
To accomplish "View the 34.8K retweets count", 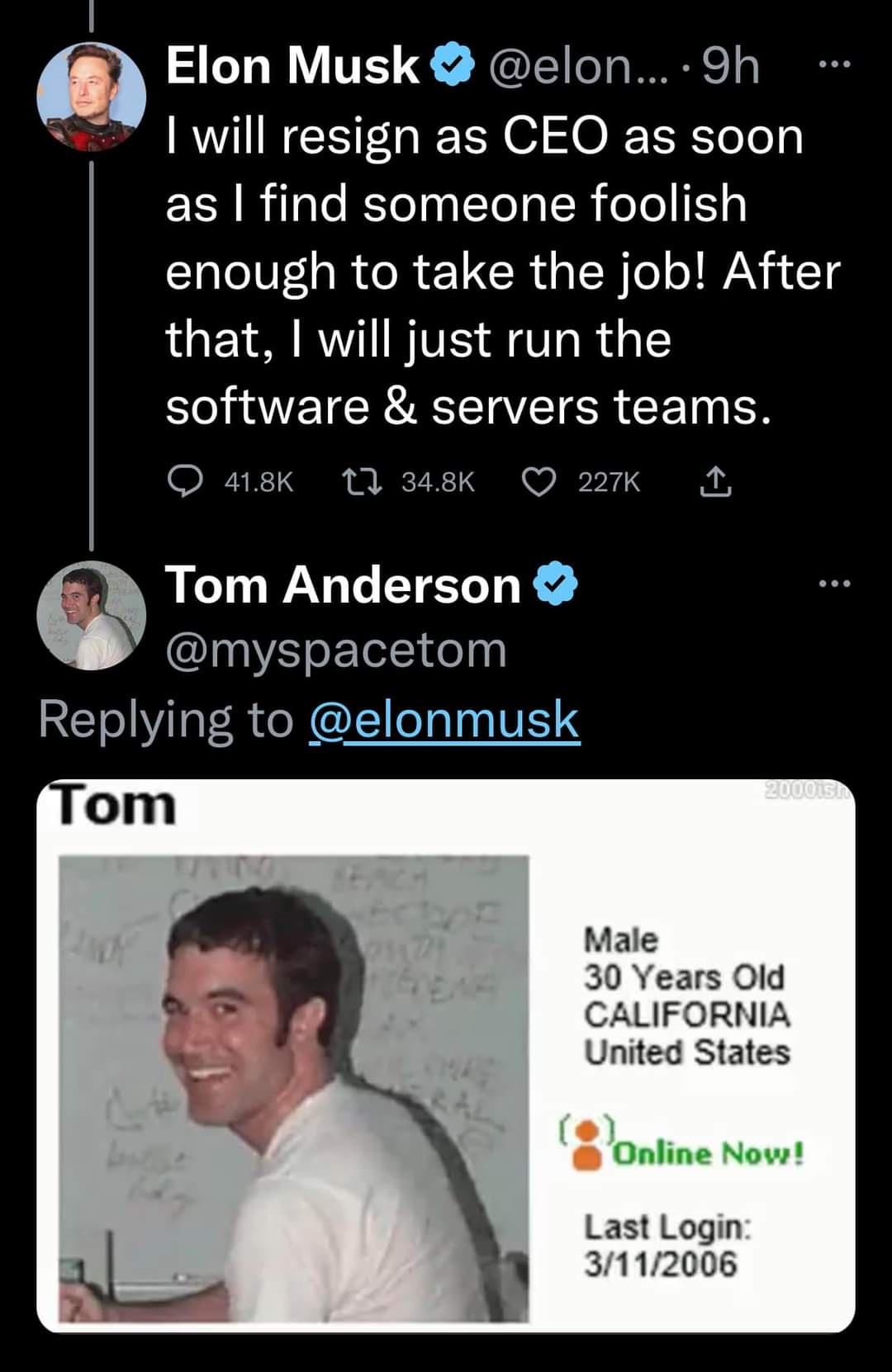I will coord(439,482).
